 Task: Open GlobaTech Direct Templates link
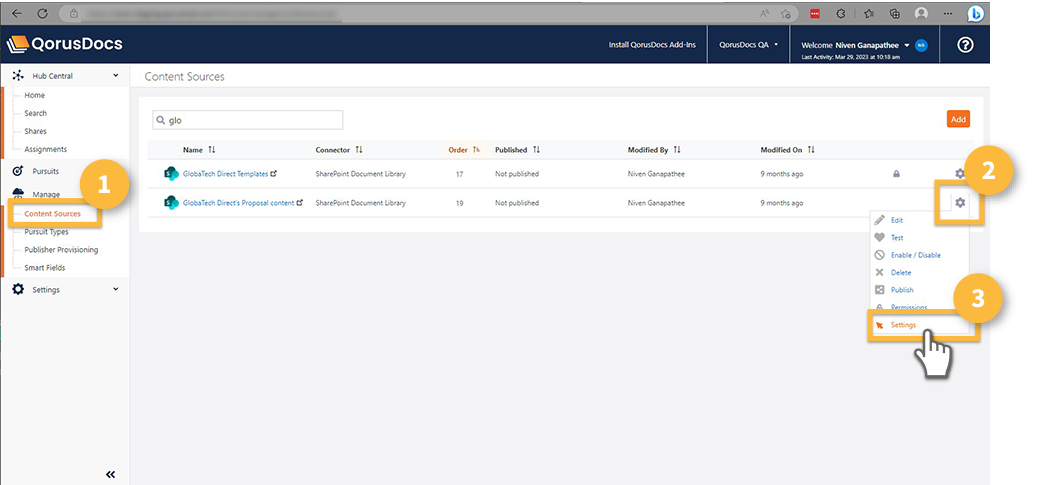point(226,174)
